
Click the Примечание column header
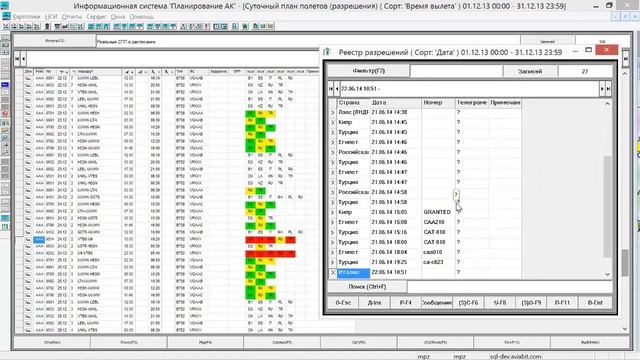[505, 102]
